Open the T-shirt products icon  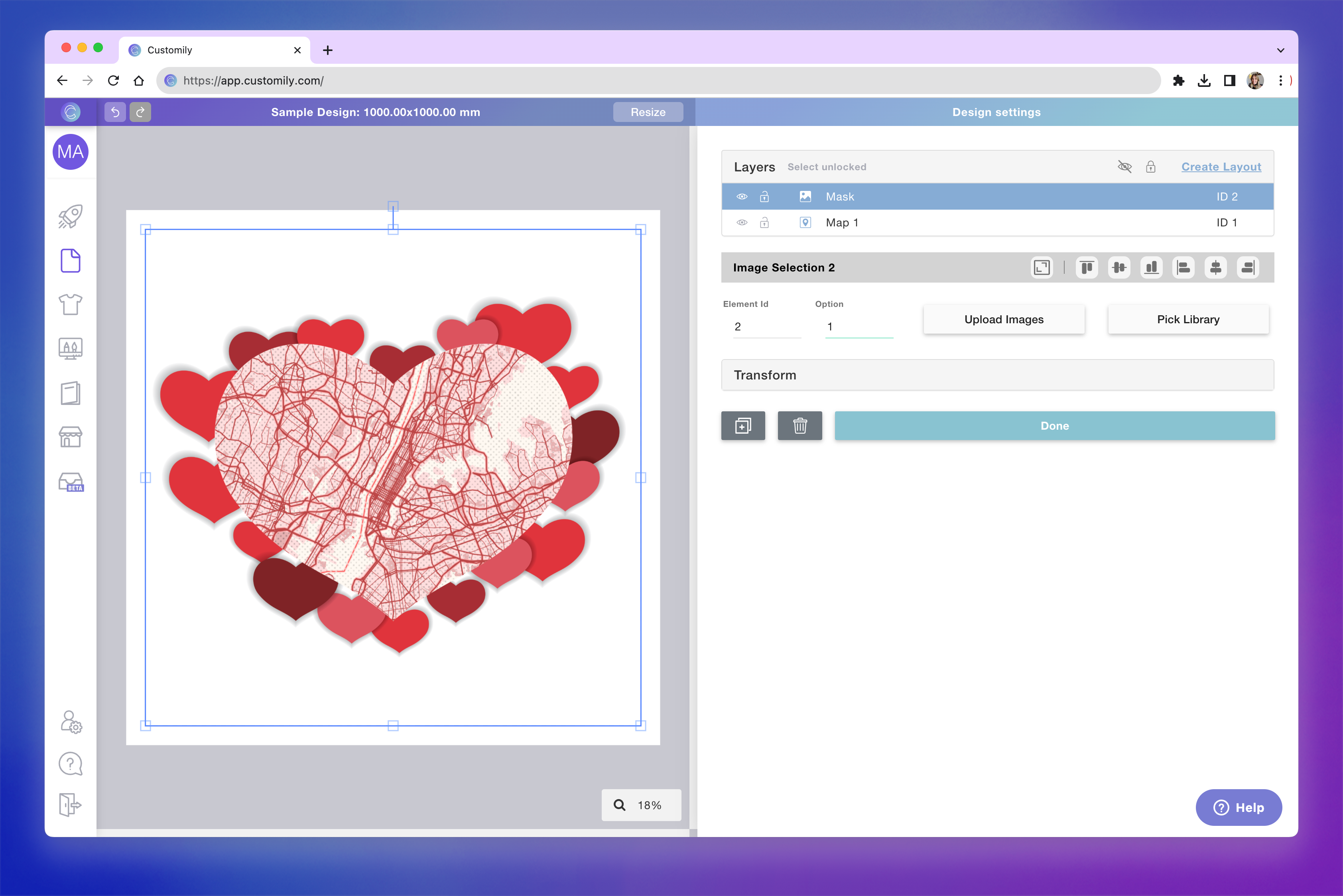pos(70,305)
